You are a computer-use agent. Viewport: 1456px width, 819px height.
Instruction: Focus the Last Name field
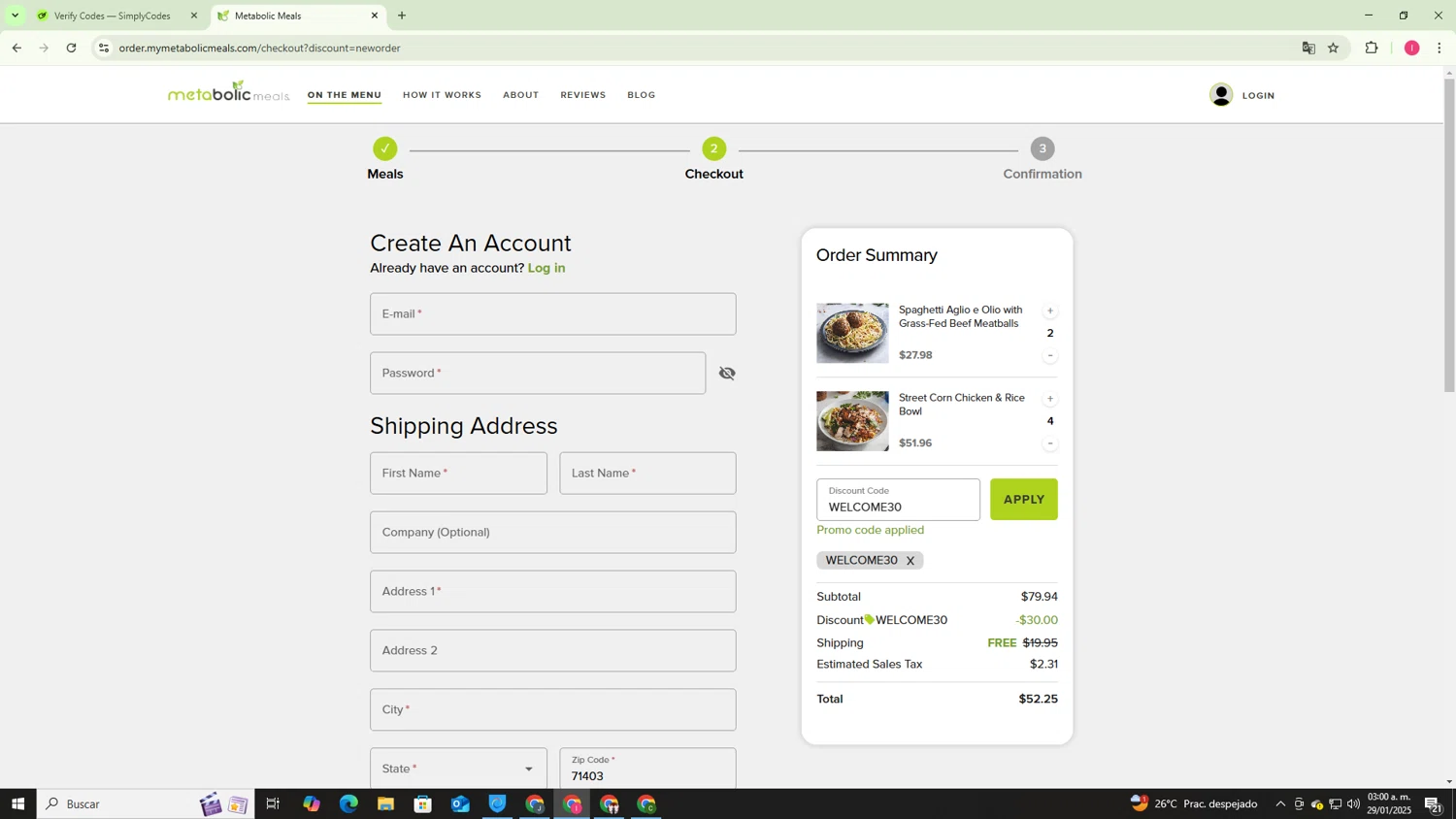point(647,474)
